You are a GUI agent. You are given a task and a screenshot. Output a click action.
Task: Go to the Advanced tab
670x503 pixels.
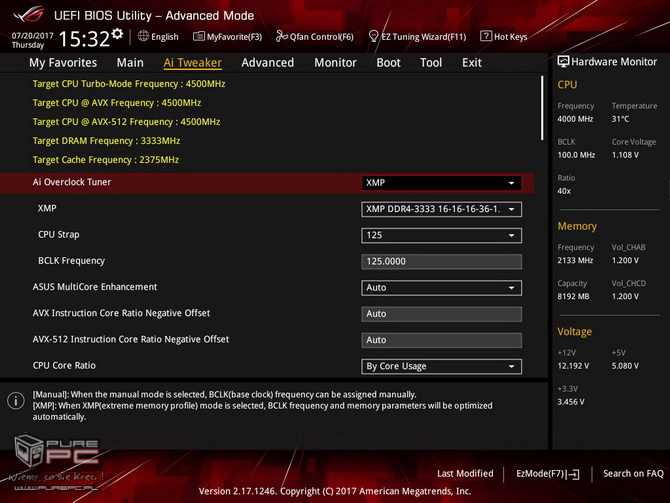click(267, 63)
